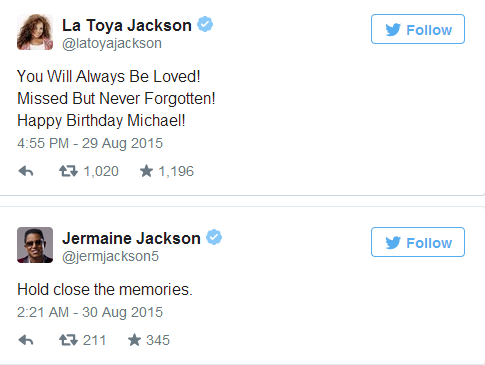Open the La Toya Jackson name link
The image size is (485, 365).
coord(127,25)
